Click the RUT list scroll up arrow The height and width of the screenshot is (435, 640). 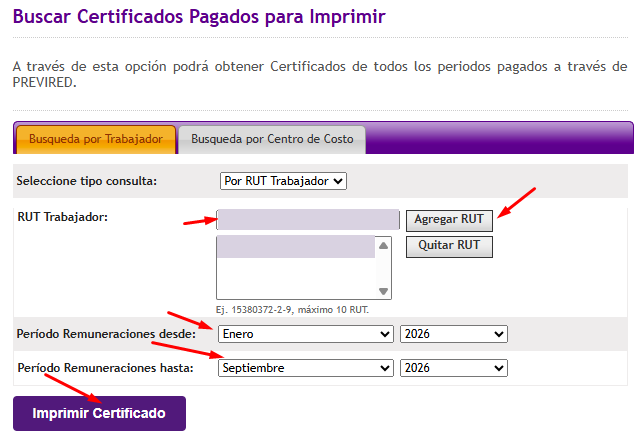click(383, 246)
